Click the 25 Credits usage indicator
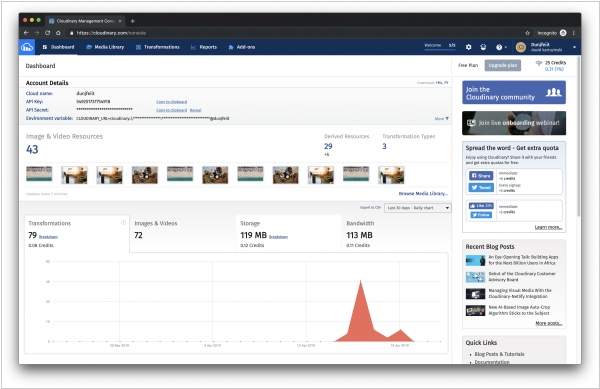Image resolution: width=600 pixels, height=389 pixels. [x=551, y=65]
